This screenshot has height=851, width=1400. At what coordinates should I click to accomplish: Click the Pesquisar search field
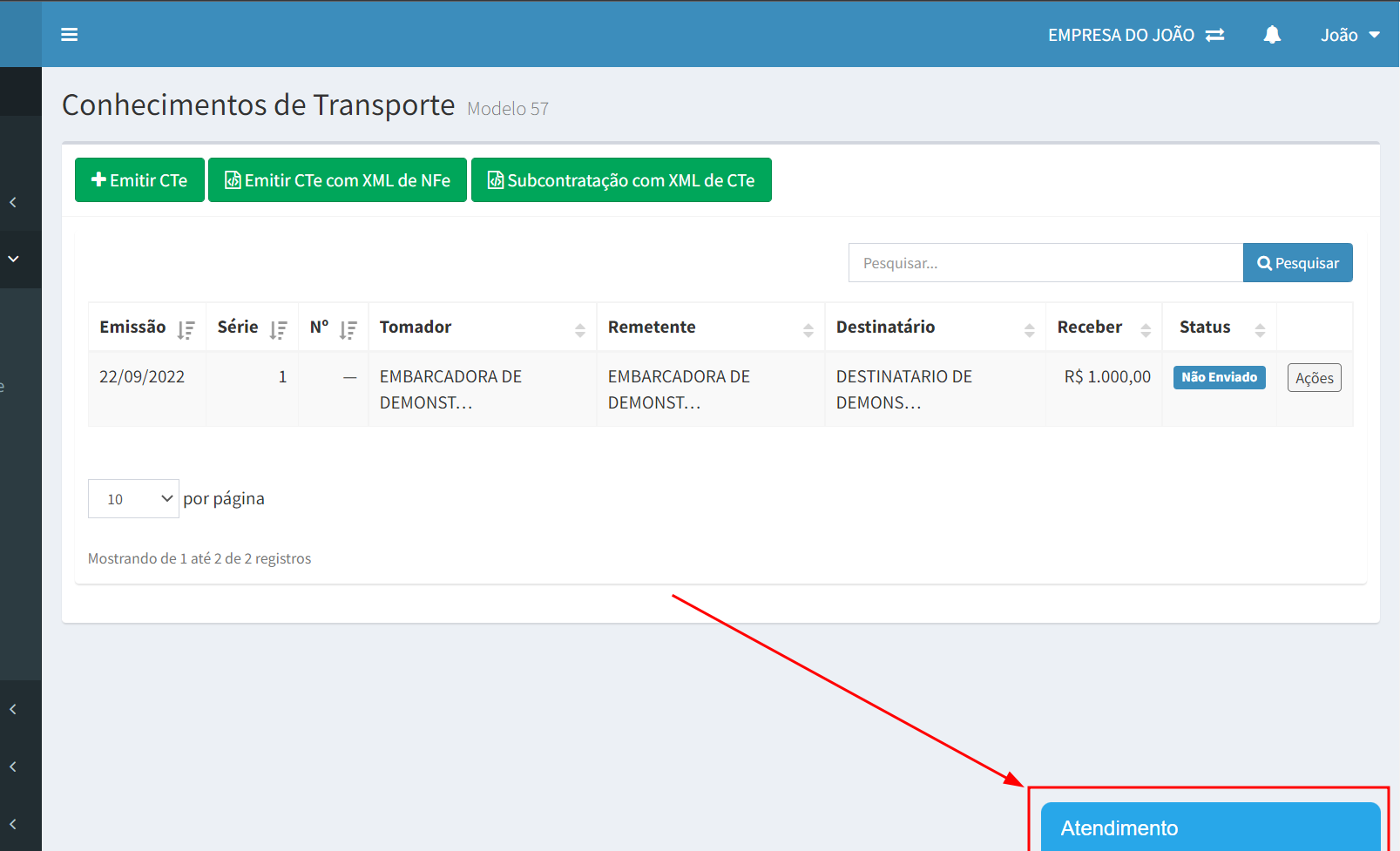[1045, 263]
